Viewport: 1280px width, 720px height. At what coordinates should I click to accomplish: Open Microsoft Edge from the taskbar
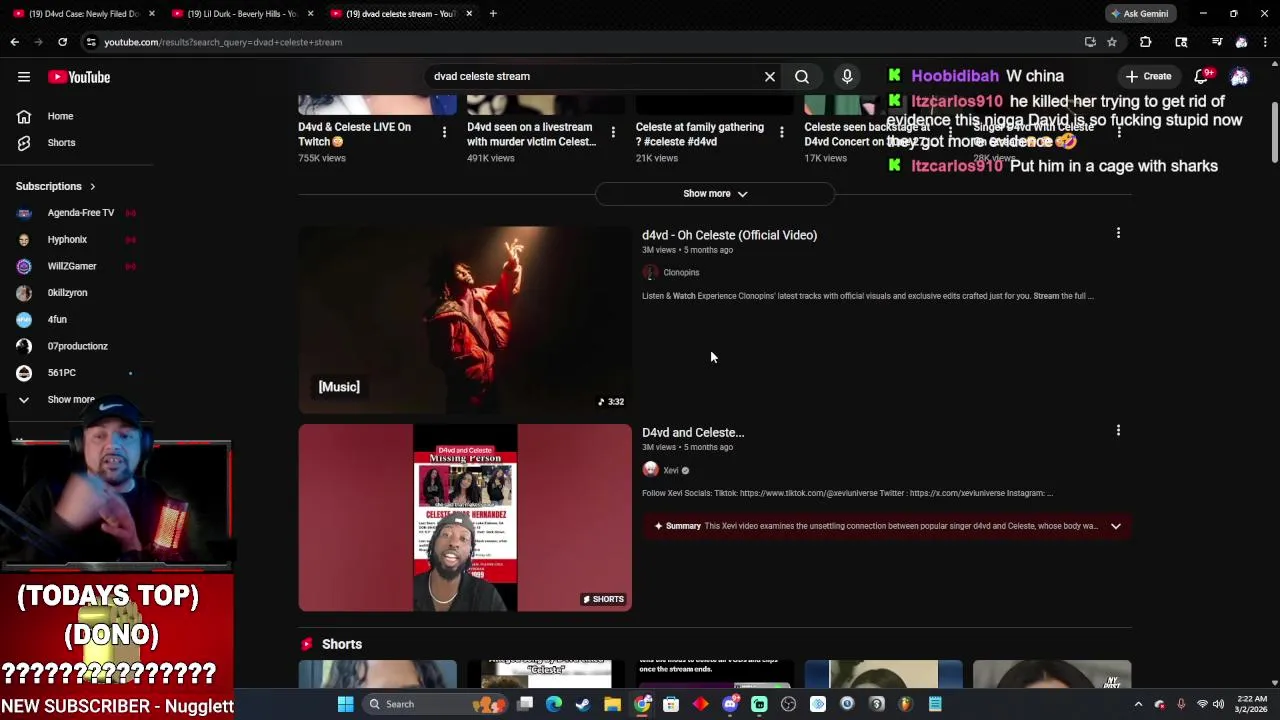point(554,704)
